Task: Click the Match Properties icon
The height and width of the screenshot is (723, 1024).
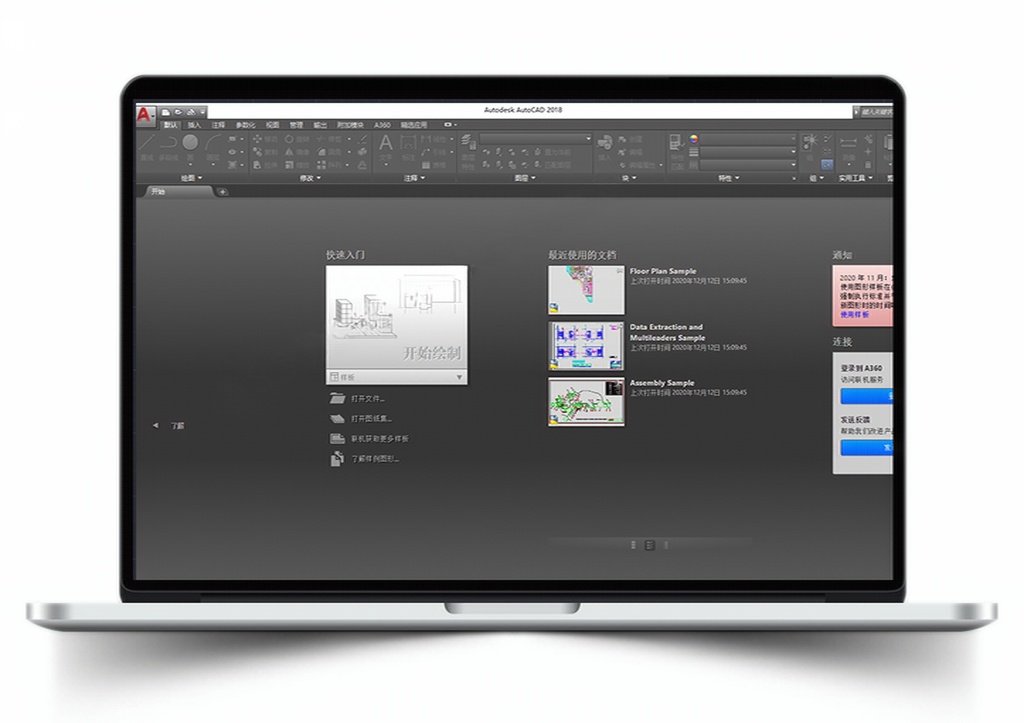Action: tap(676, 142)
